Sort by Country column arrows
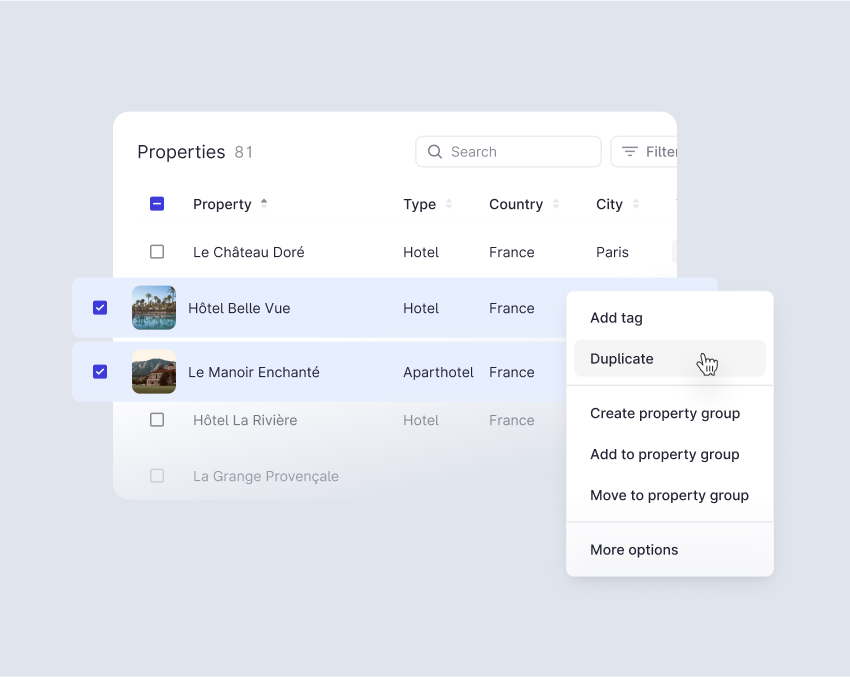The height and width of the screenshot is (677, 850). [556, 204]
